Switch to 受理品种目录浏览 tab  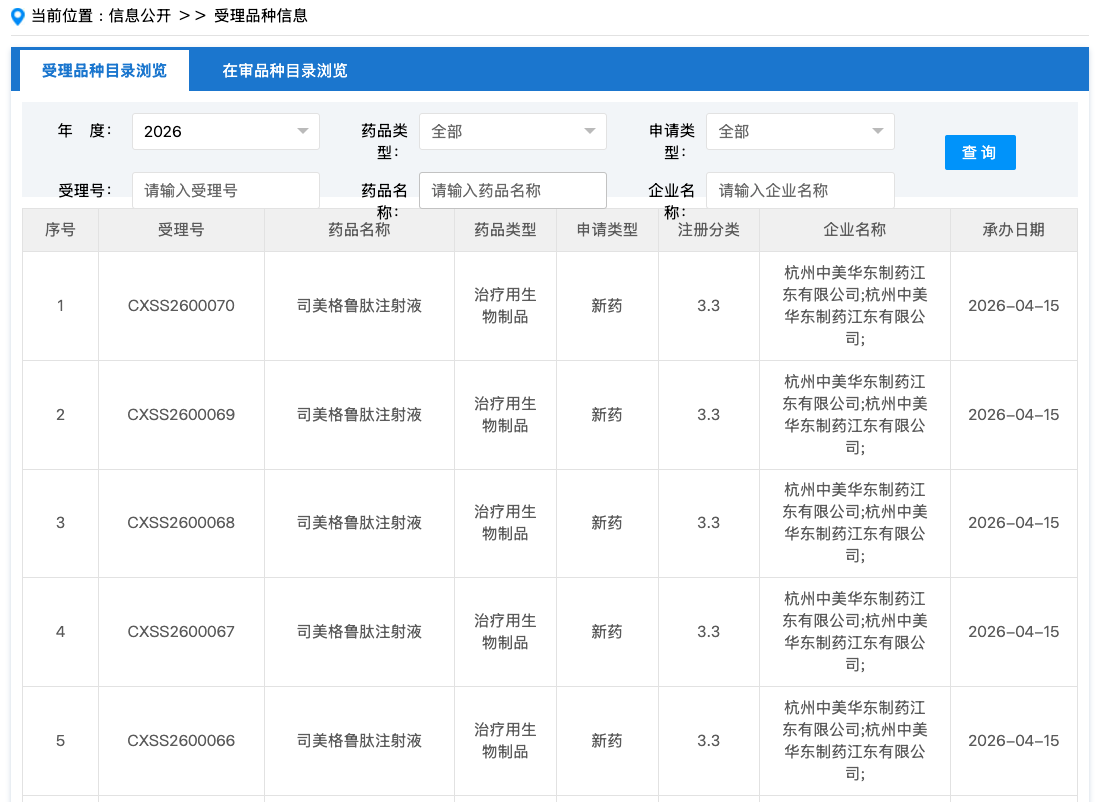pyautogui.click(x=104, y=71)
